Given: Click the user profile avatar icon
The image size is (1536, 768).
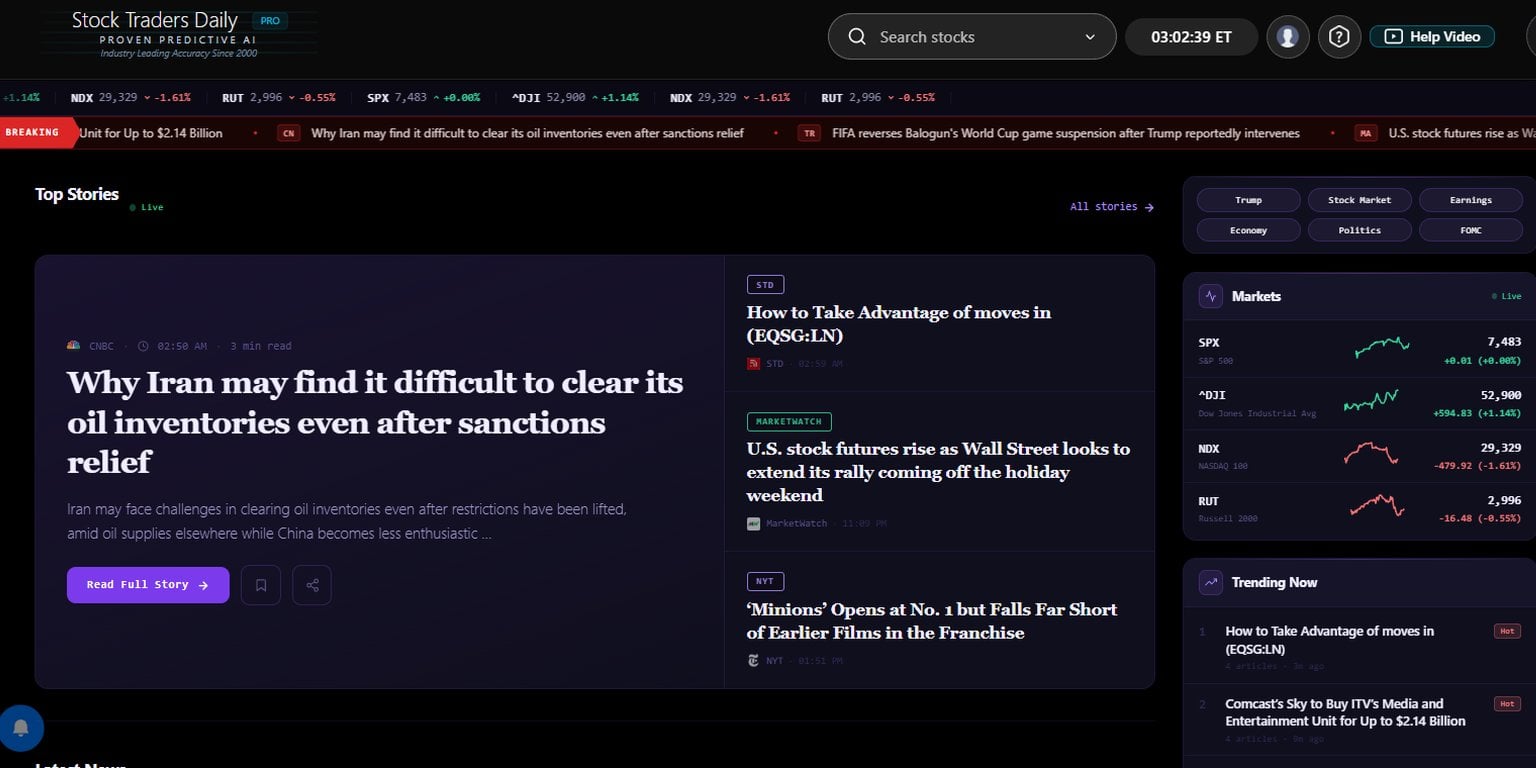Looking at the screenshot, I should [1288, 37].
